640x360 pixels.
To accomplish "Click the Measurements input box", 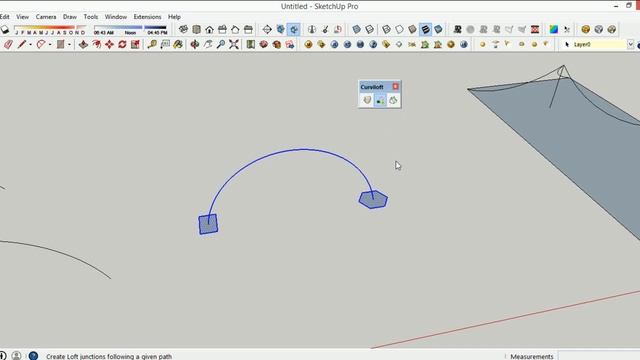I will pos(598,356).
